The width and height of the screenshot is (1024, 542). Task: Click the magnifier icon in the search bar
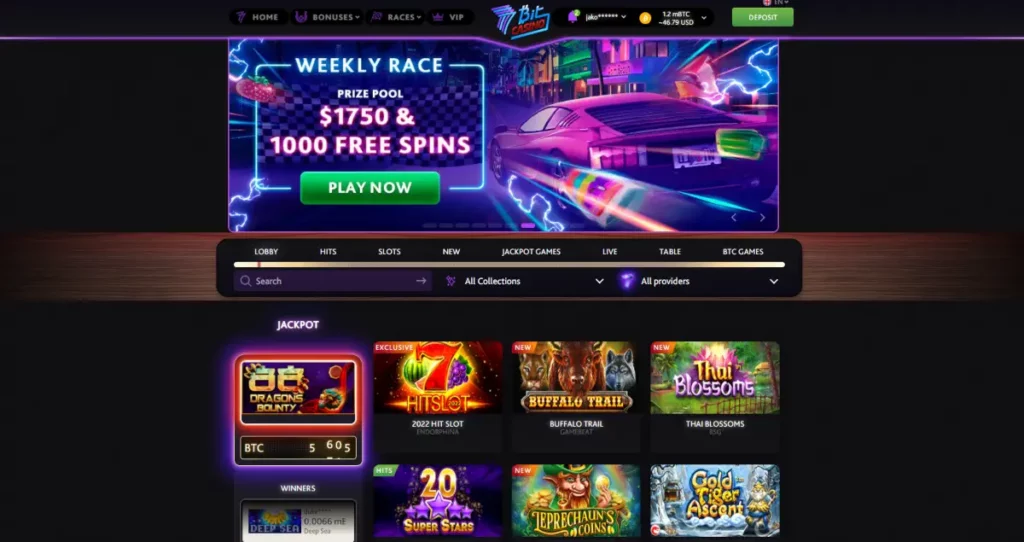pyautogui.click(x=245, y=281)
